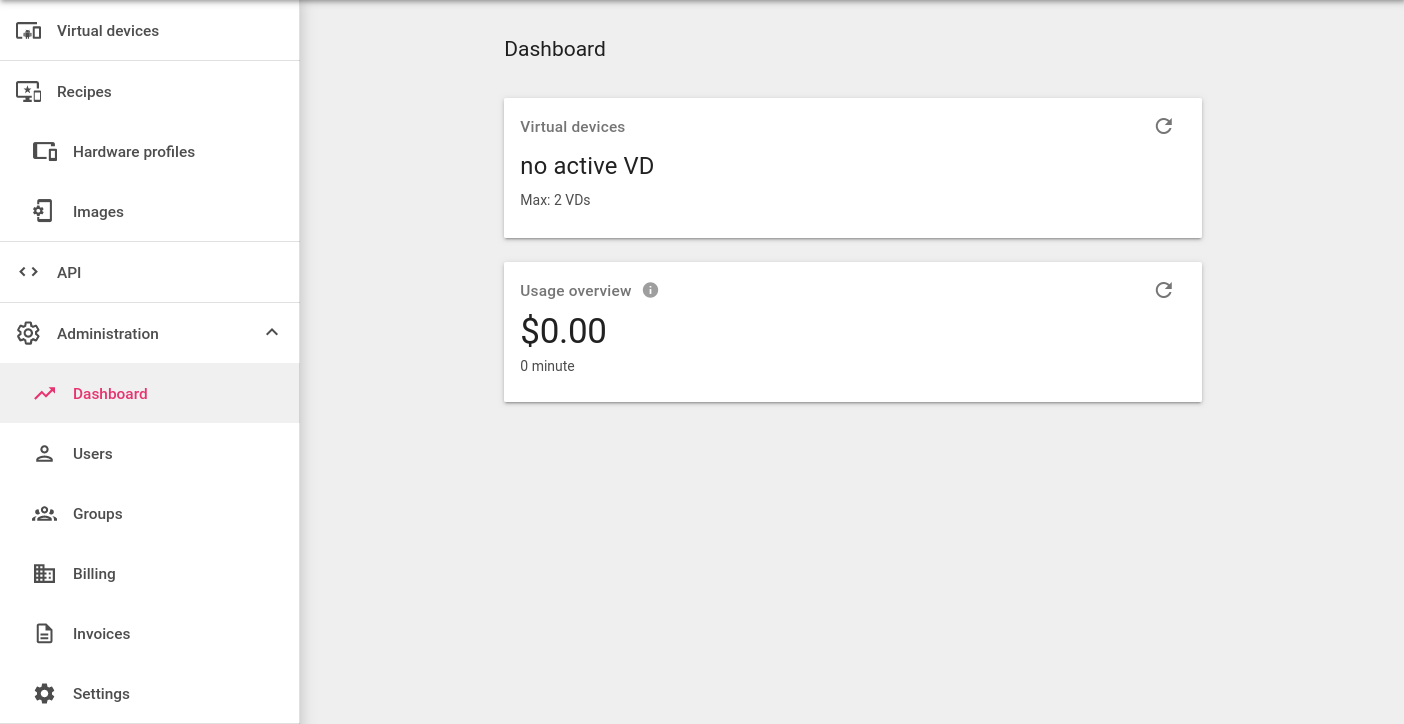Click the Administration gear icon

click(x=28, y=333)
